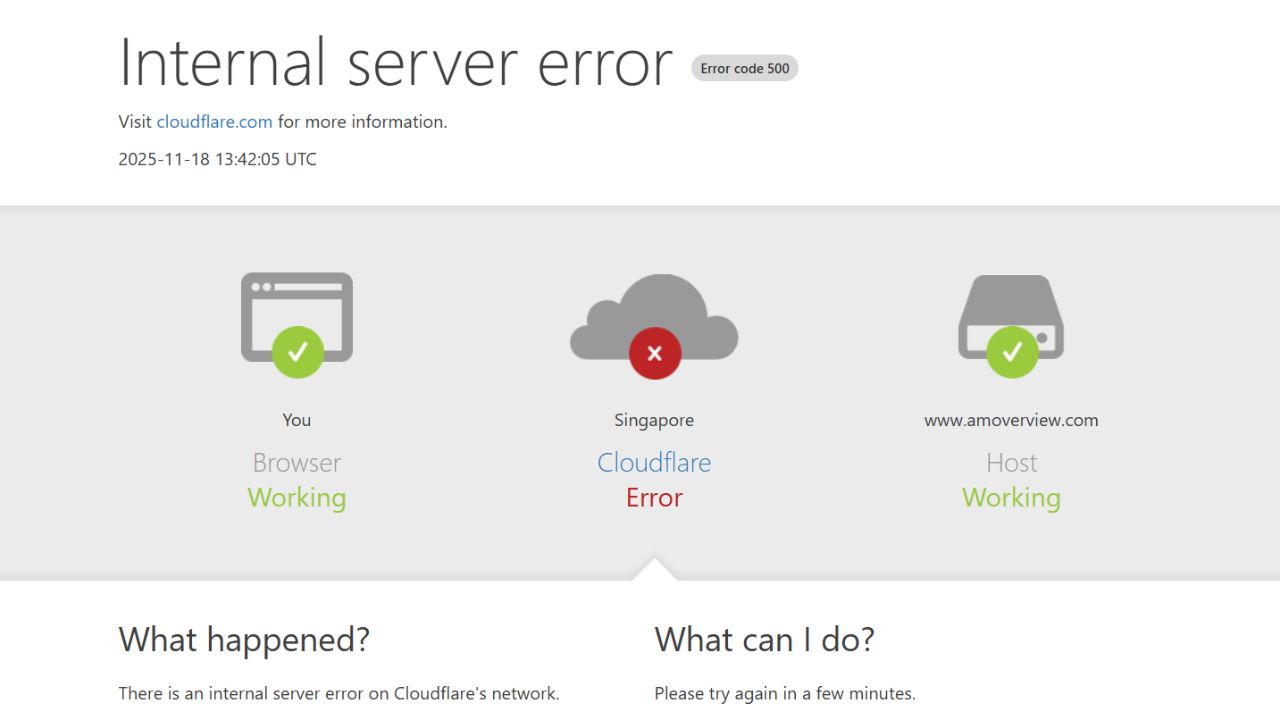This screenshot has height=720, width=1280.
Task: Select the Internal server error heading
Action: tap(394, 63)
